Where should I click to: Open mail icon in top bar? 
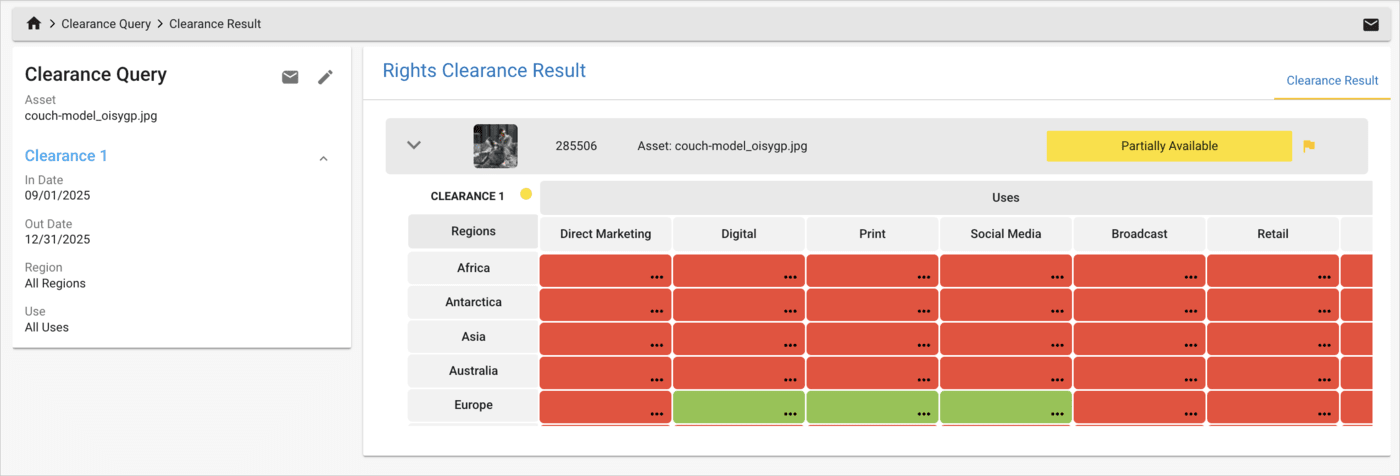point(1370,25)
